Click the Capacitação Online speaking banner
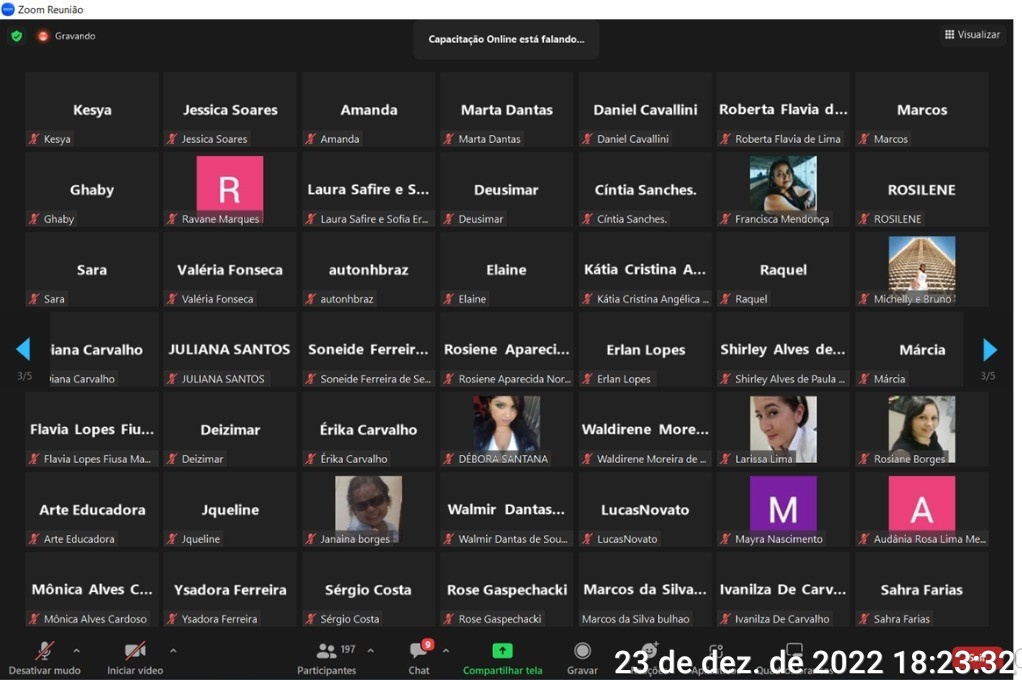 (x=506, y=39)
